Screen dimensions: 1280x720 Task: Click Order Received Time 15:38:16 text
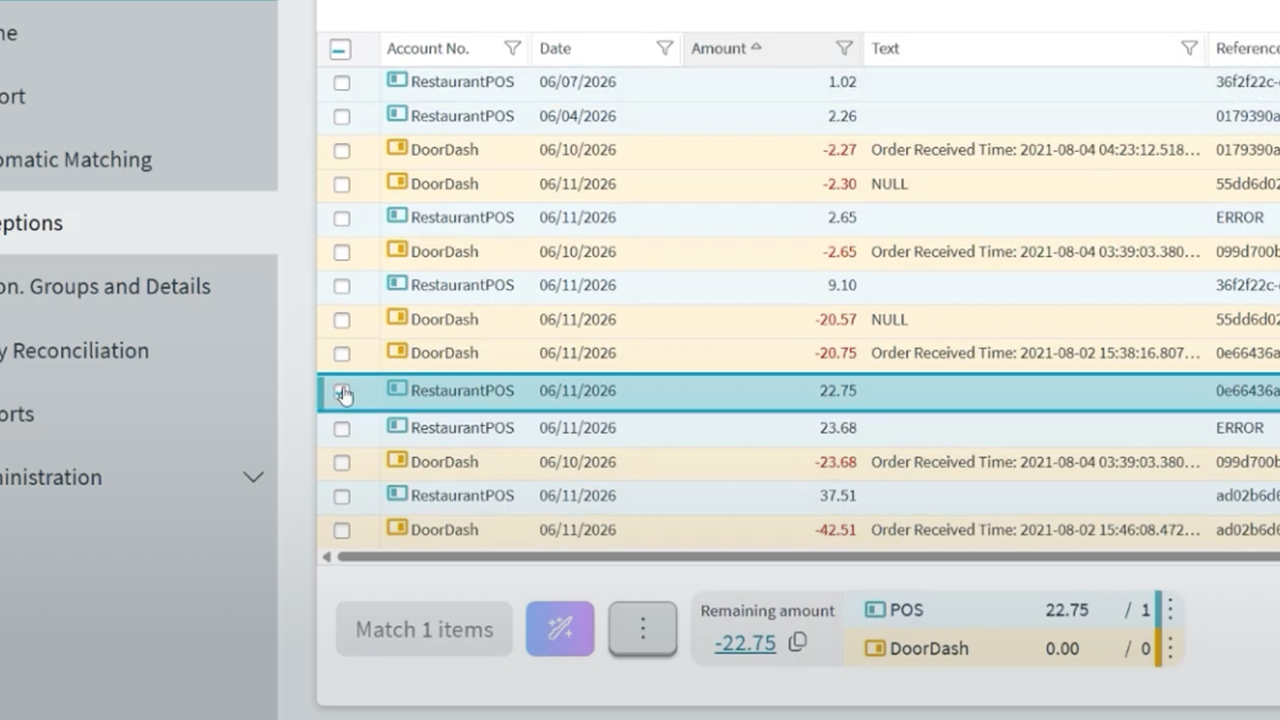click(1035, 353)
